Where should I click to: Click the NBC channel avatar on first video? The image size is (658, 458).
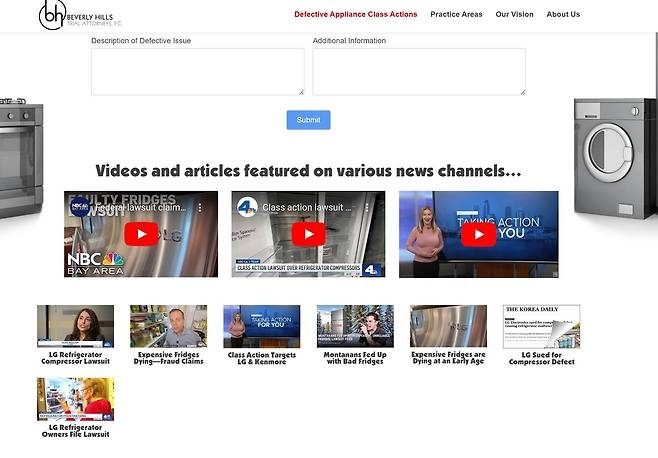pos(81,207)
